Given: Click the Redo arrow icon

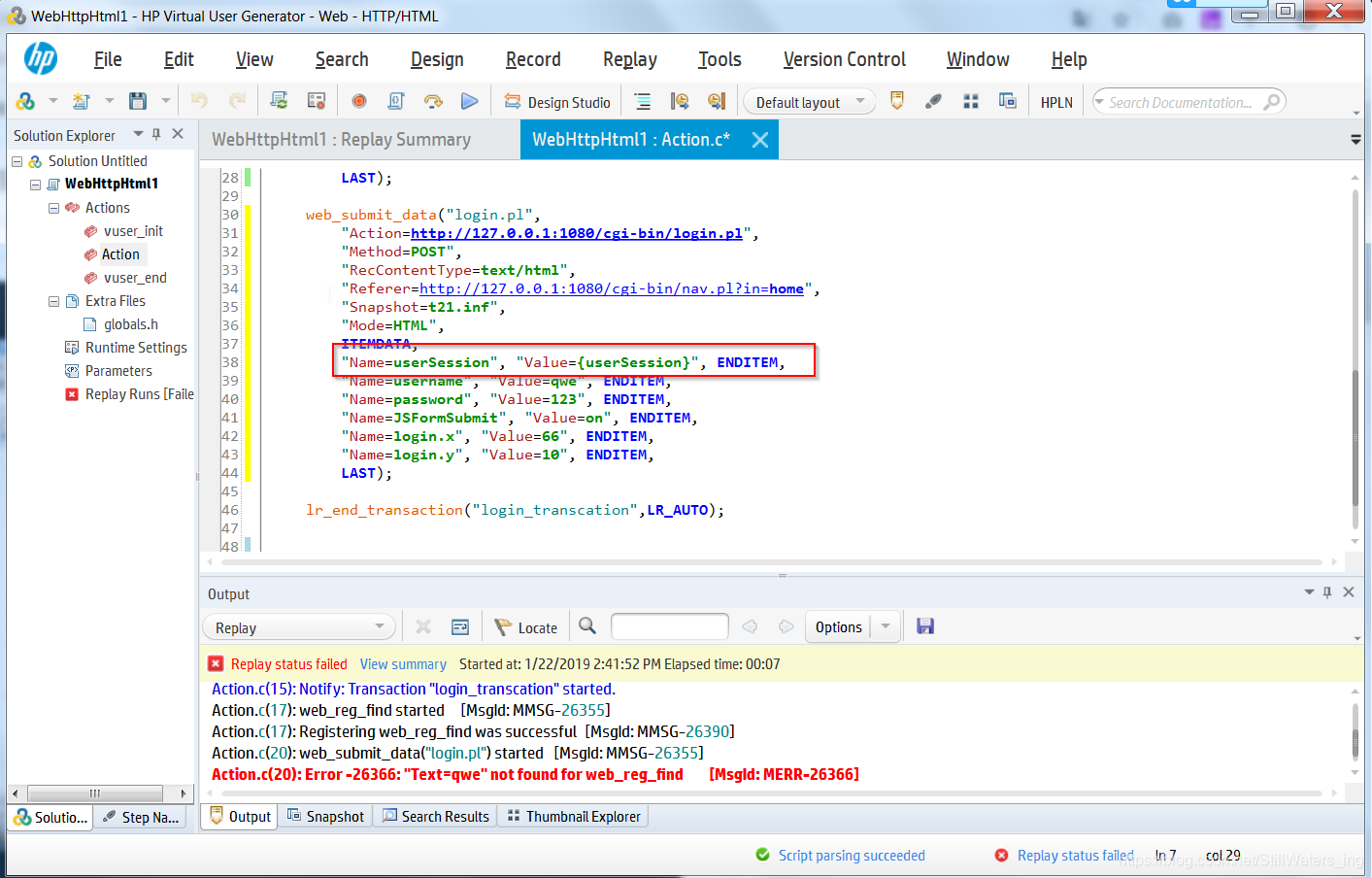Looking at the screenshot, I should (x=237, y=101).
